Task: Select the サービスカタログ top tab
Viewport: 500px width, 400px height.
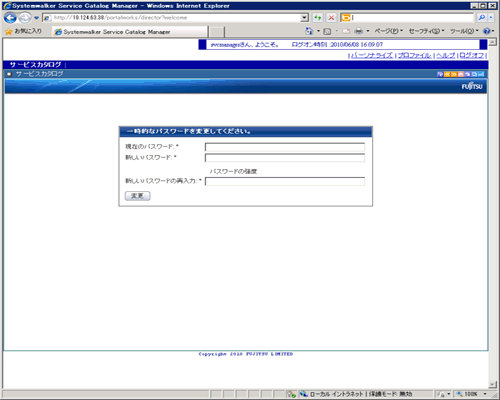Action: 35,65
